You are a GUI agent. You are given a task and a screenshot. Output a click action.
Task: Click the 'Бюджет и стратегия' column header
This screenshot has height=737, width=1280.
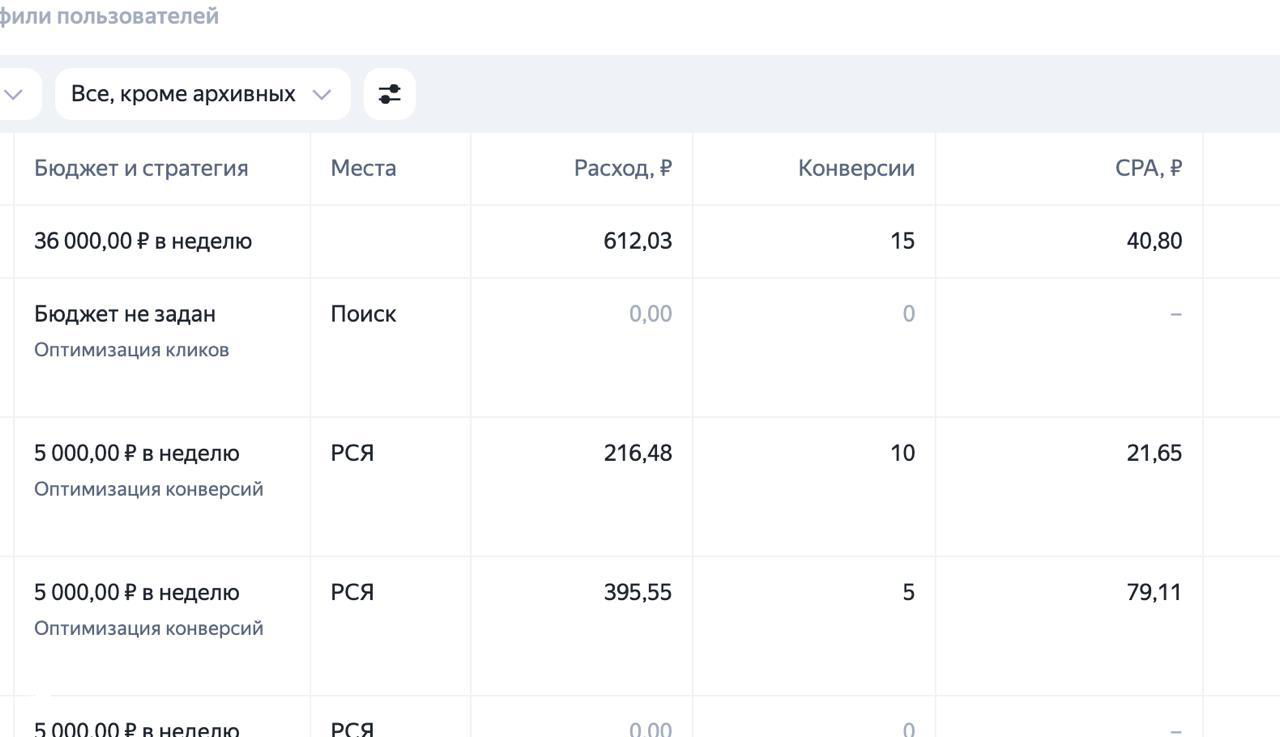(141, 166)
